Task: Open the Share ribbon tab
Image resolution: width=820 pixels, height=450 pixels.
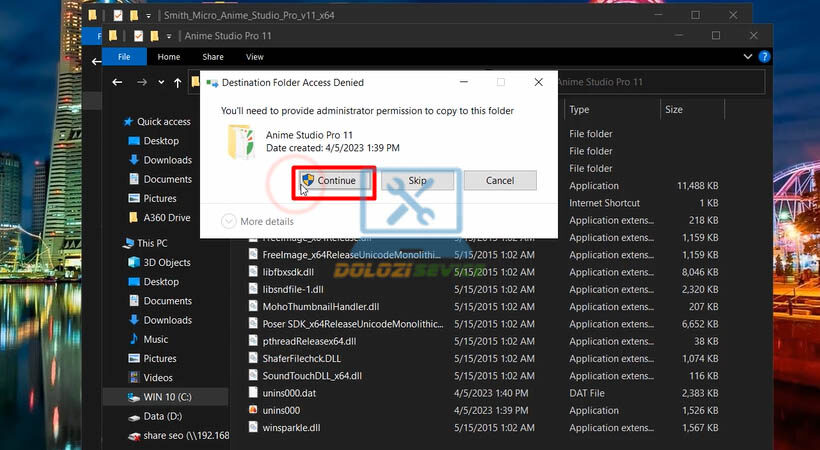Action: (212, 57)
